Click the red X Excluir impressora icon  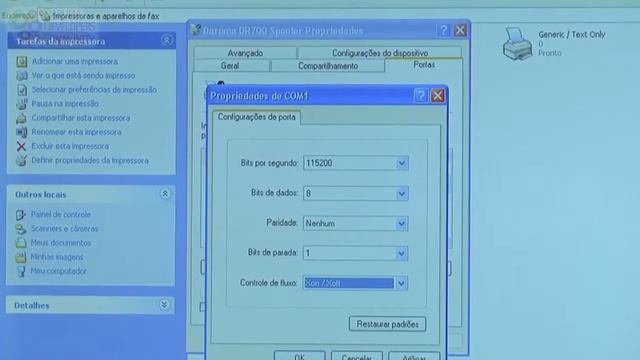pos(21,146)
